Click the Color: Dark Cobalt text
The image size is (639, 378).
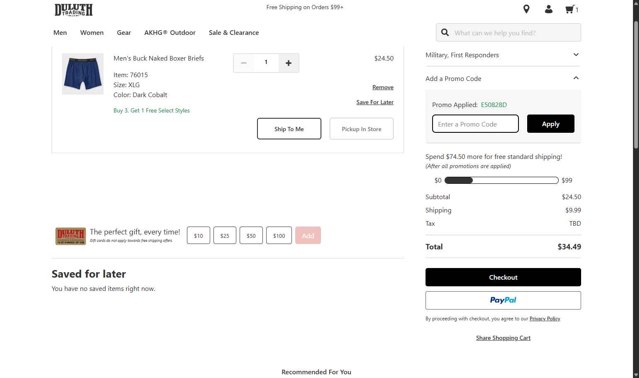point(140,95)
